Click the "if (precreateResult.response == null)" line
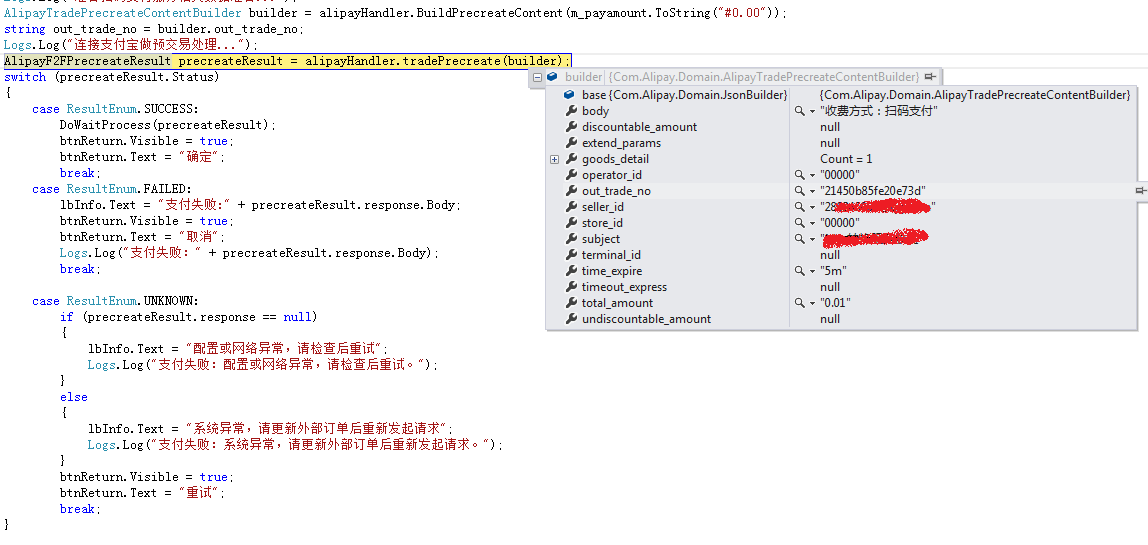 (188, 317)
